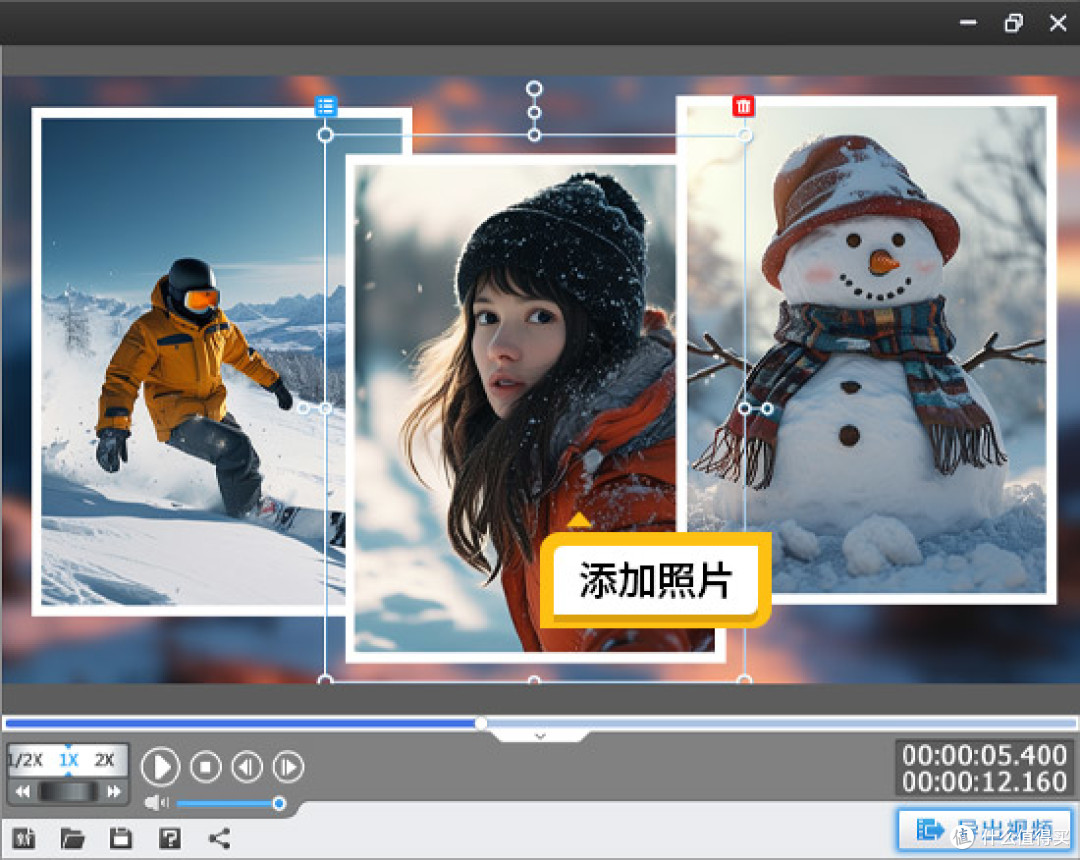Click the top-left corner handle of selection frame

325,134
